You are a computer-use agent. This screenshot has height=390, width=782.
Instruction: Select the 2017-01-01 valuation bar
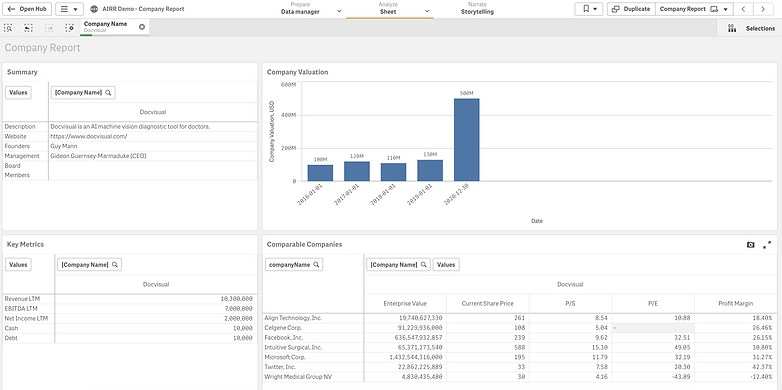coord(357,171)
